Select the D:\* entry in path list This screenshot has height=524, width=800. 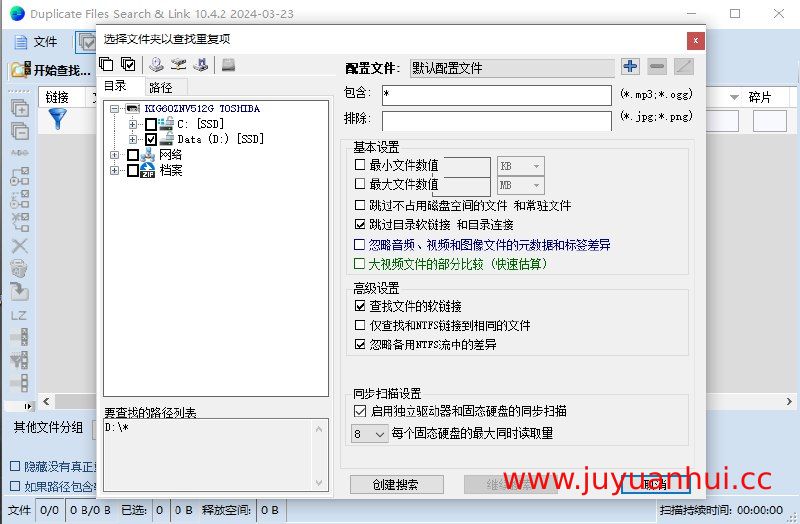pyautogui.click(x=117, y=428)
